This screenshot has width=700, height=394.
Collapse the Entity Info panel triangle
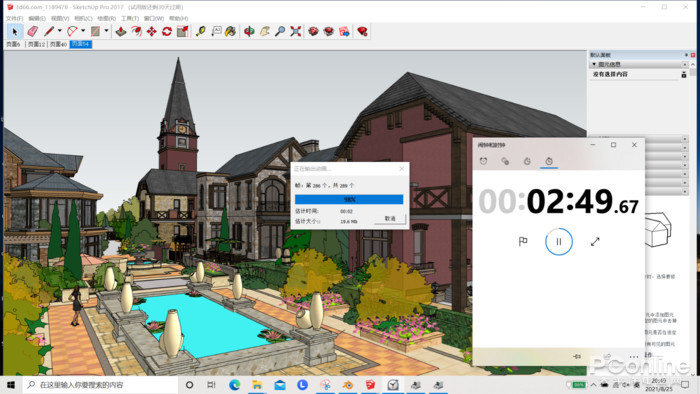point(594,64)
